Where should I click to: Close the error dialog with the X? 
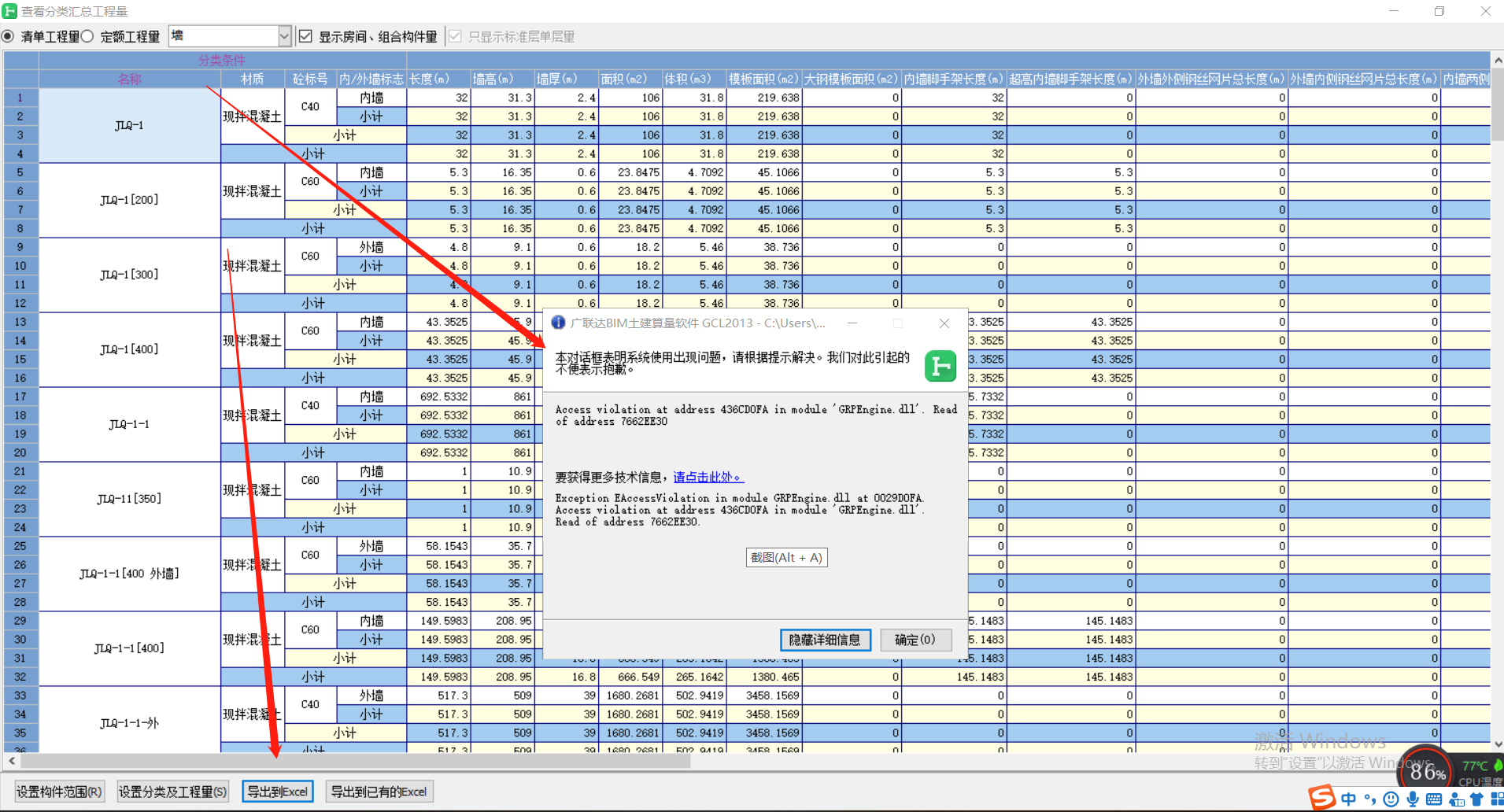(x=944, y=323)
